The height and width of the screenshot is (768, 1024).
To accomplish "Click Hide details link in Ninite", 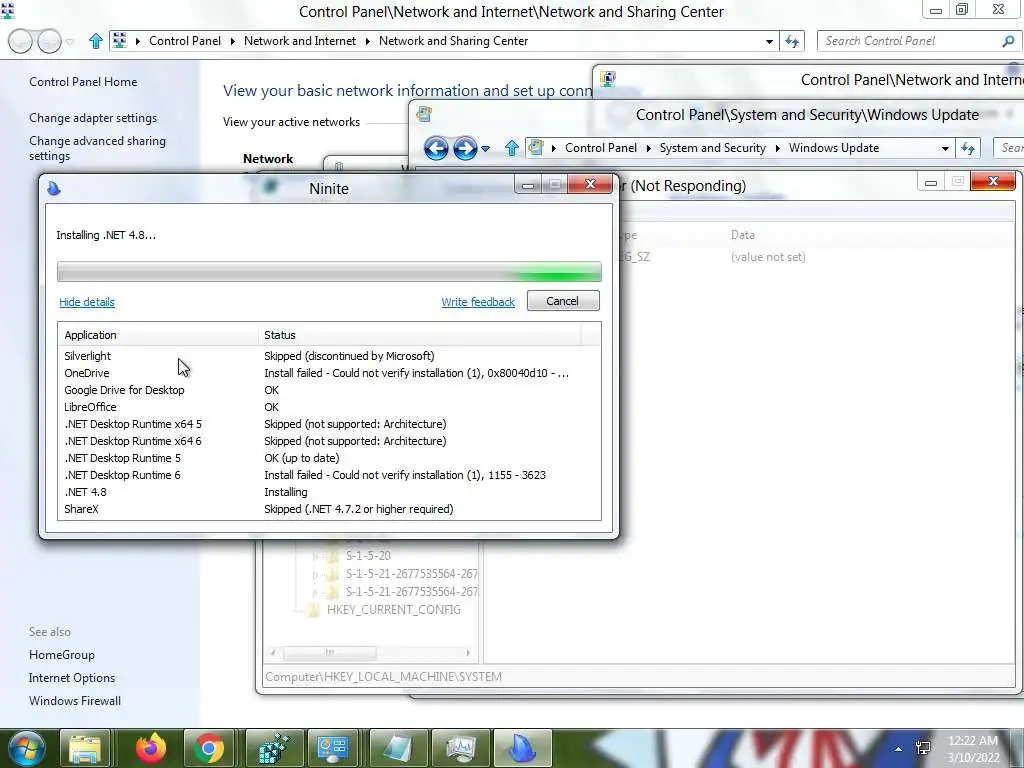I will point(87,302).
